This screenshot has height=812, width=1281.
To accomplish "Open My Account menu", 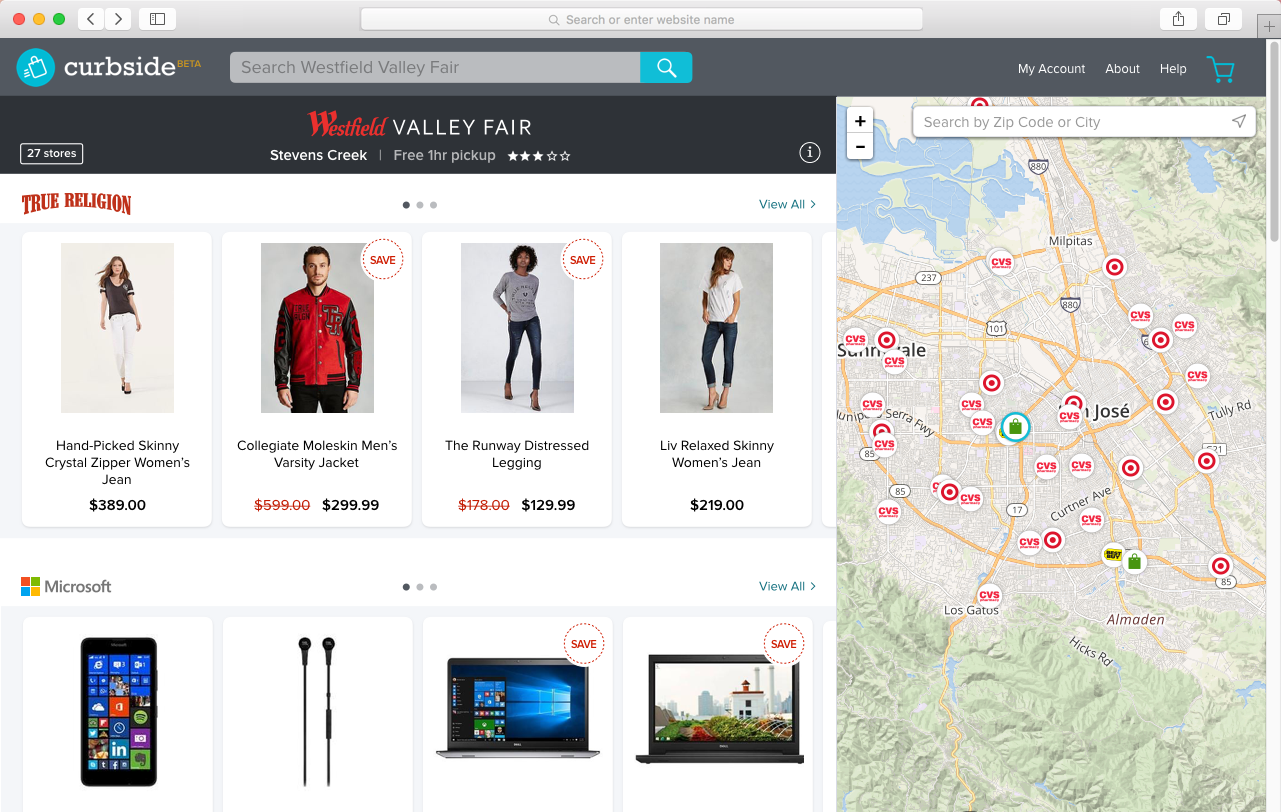I will point(1051,69).
